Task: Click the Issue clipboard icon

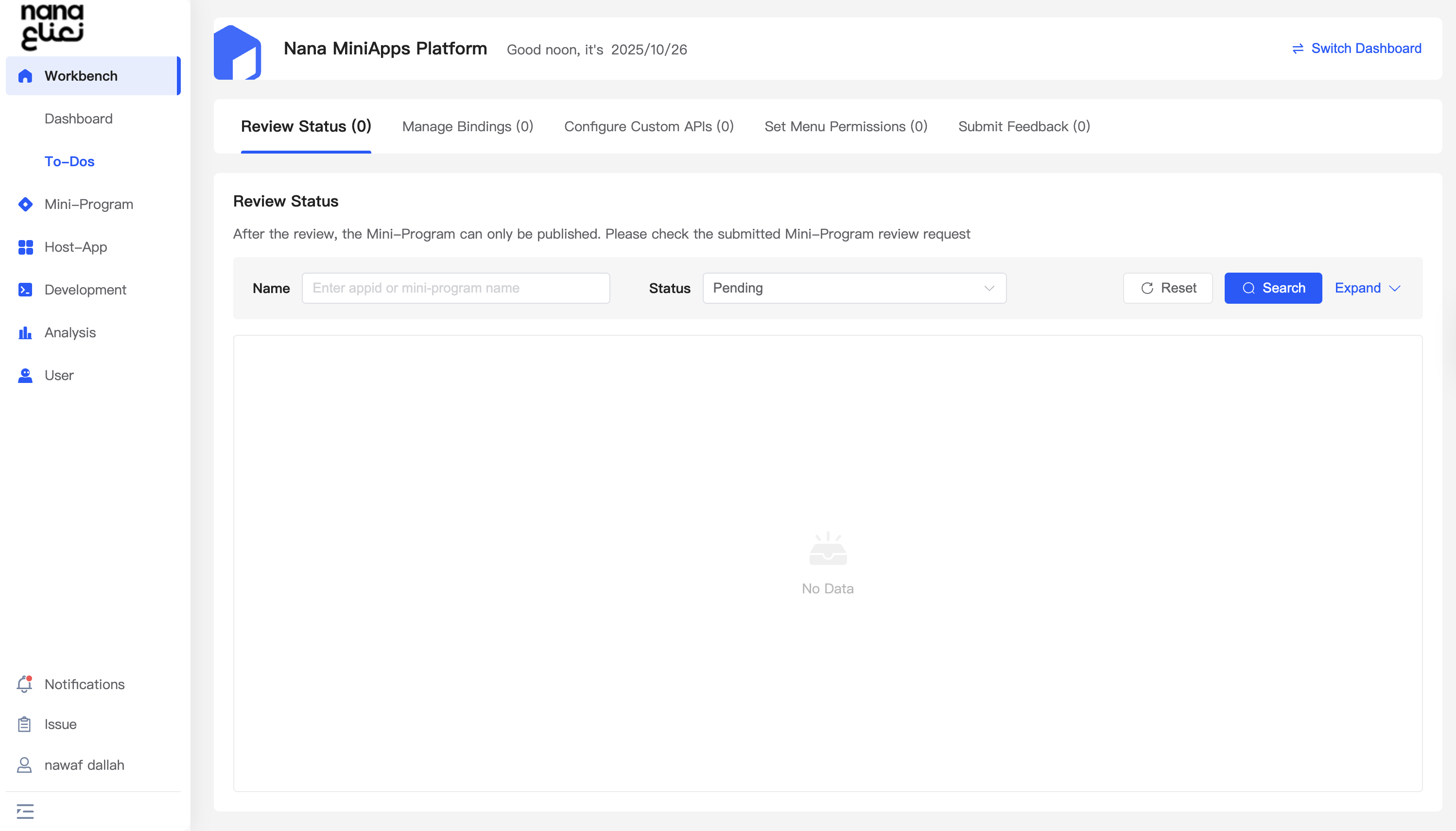Action: point(25,724)
